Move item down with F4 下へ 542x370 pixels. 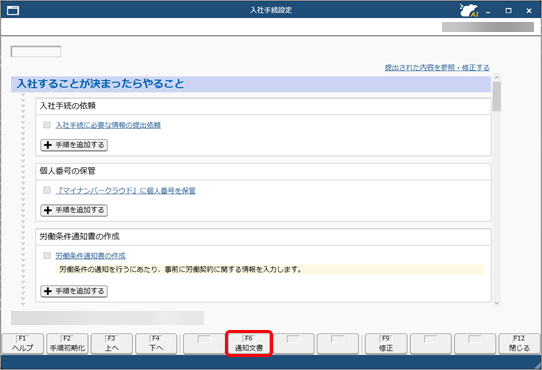click(156, 344)
